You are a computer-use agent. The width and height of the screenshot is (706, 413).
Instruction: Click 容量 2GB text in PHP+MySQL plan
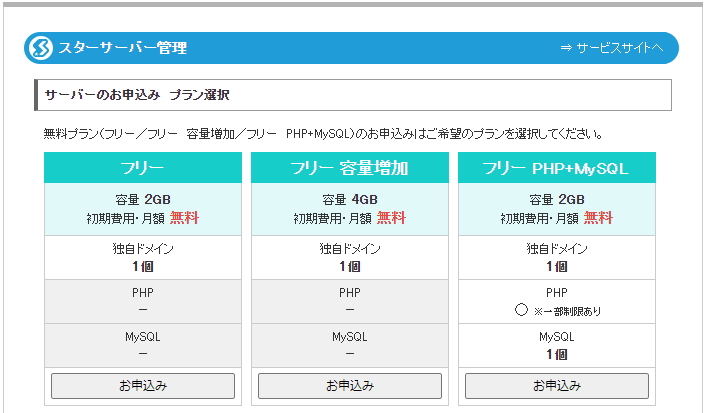[x=557, y=199]
